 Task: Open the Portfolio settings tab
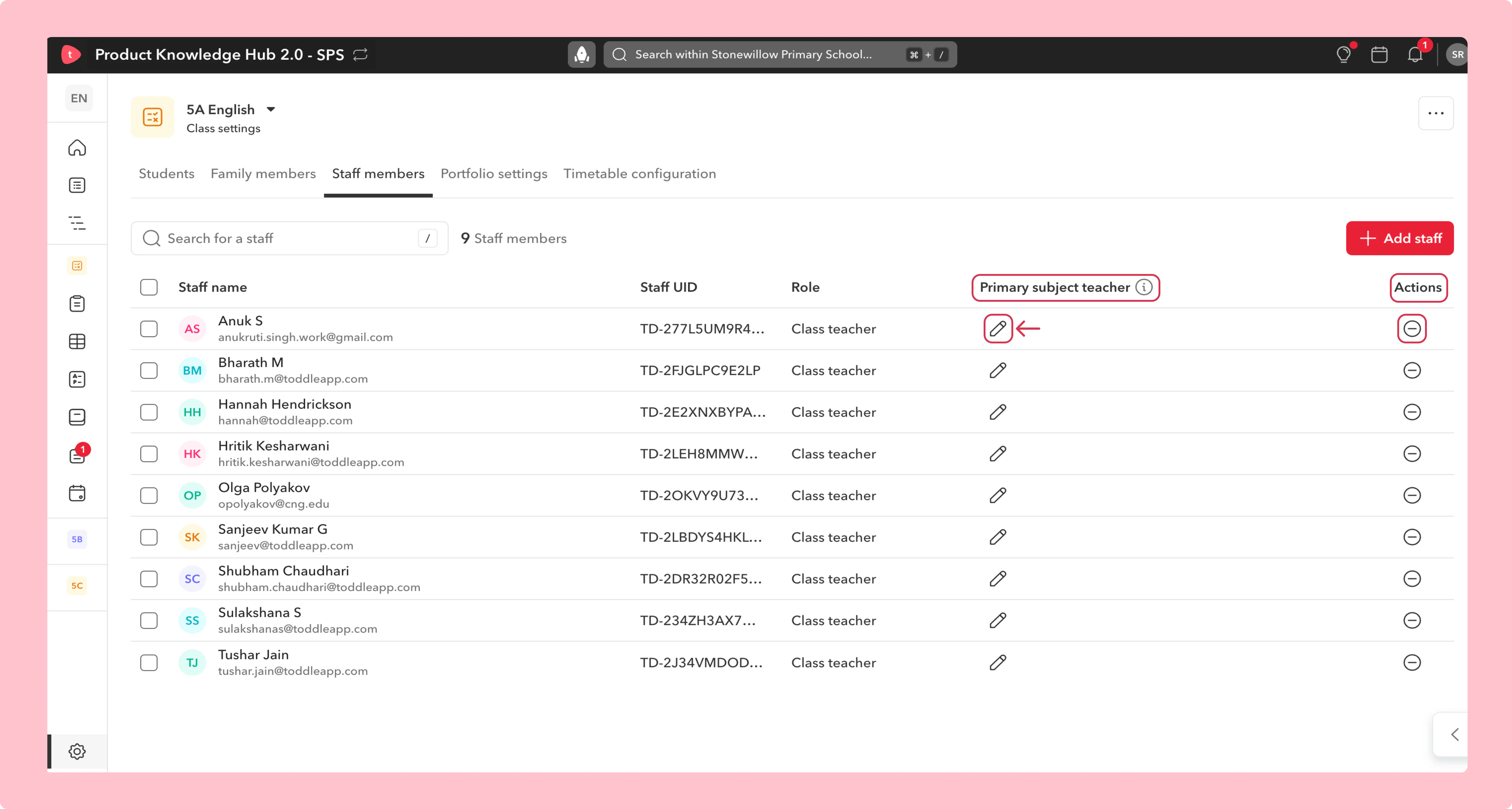(x=494, y=174)
